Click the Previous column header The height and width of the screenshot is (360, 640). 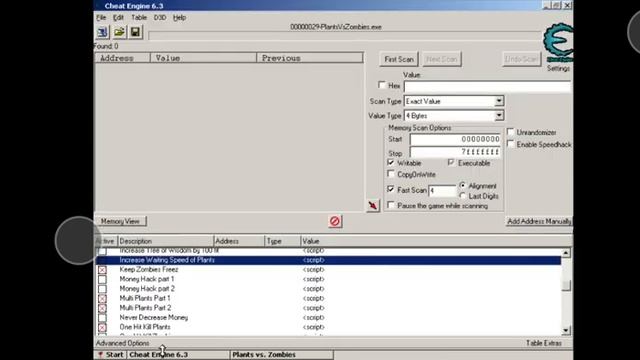[310, 58]
